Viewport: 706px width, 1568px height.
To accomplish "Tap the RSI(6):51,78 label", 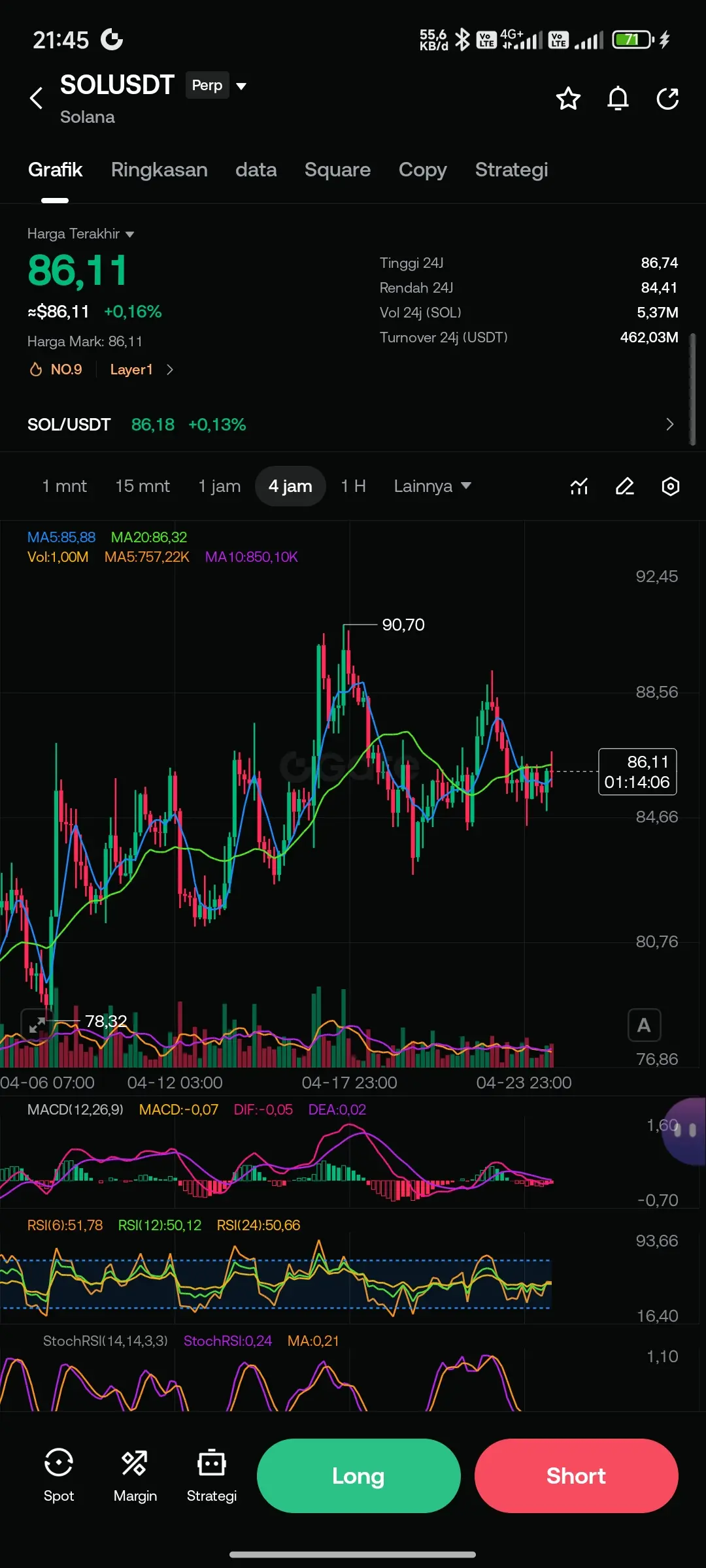I will [65, 1225].
